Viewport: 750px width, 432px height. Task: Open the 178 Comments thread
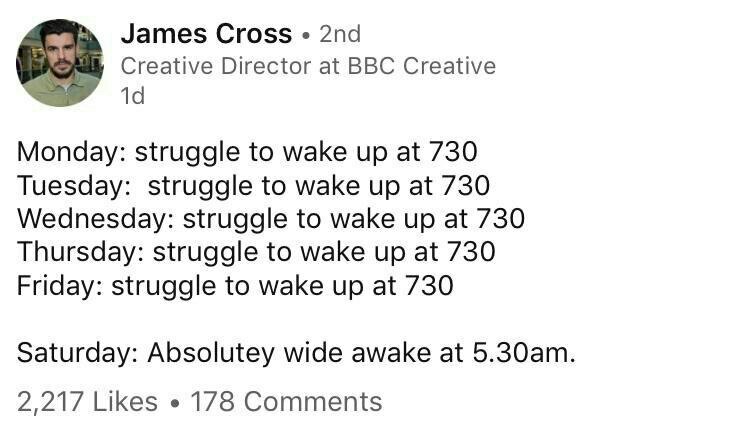(286, 402)
